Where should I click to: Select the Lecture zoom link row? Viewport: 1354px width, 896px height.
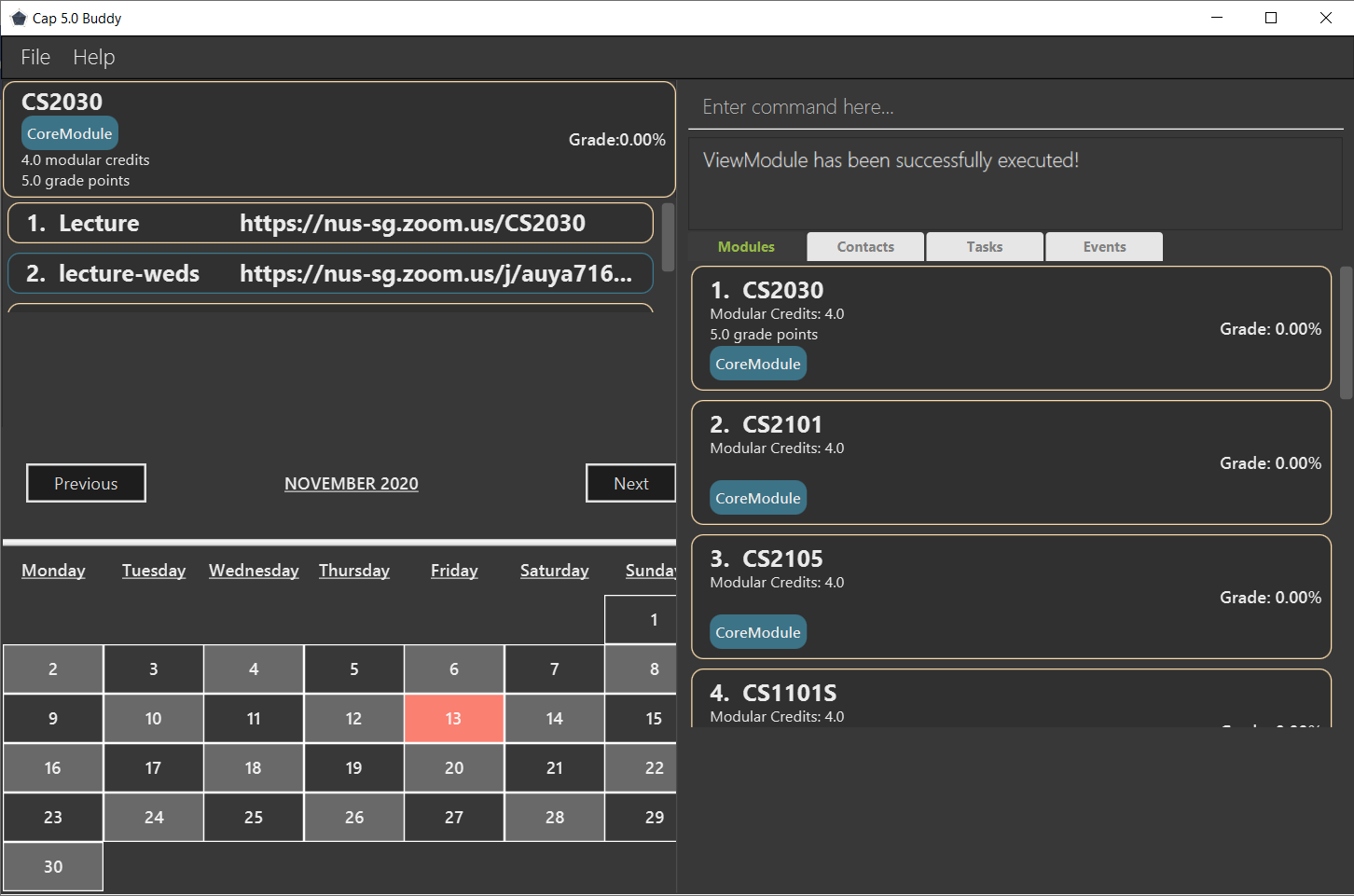(330, 223)
